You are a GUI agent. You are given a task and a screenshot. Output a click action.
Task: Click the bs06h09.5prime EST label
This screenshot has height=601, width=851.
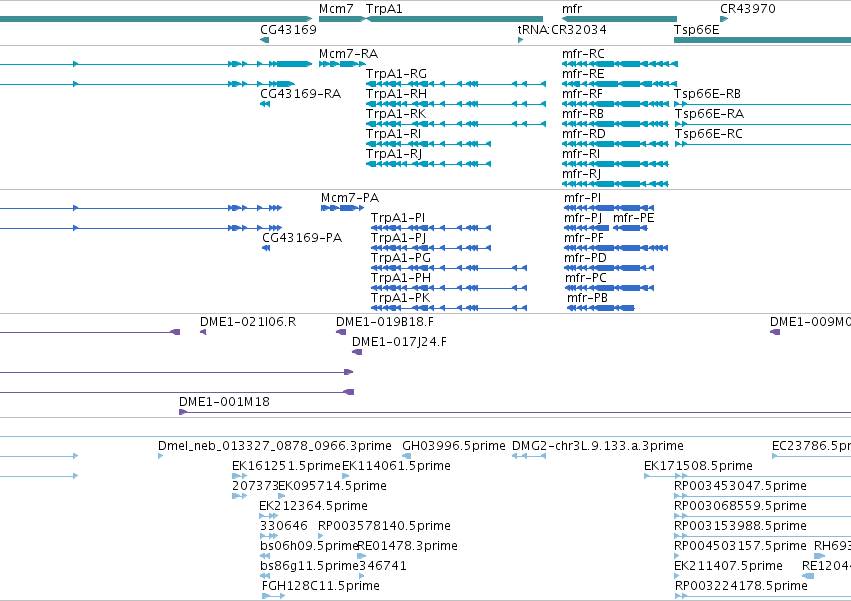[309, 547]
